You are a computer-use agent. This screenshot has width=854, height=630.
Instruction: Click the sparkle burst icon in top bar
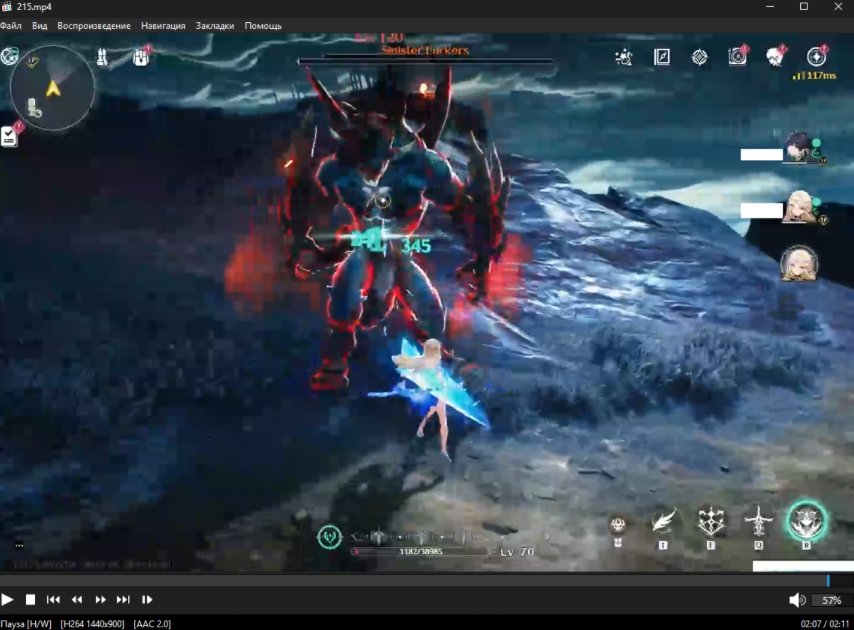[624, 57]
